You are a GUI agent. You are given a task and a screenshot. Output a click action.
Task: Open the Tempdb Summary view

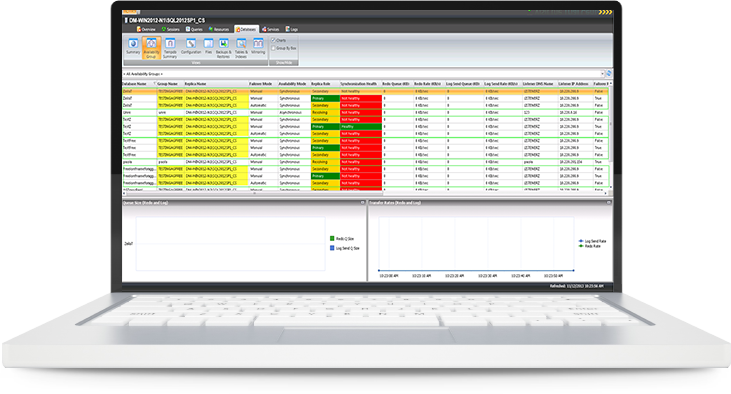(170, 48)
